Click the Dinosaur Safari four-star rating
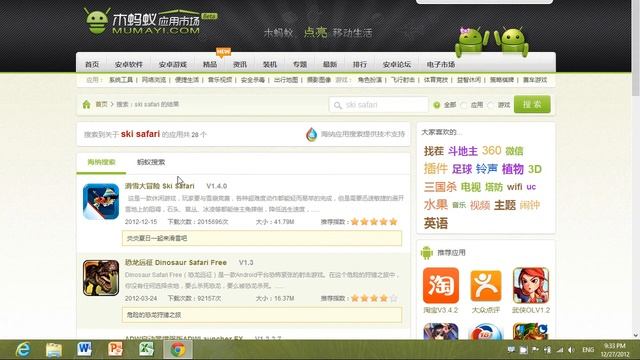Image resolution: width=640 pixels, height=360 pixels. pos(374,298)
